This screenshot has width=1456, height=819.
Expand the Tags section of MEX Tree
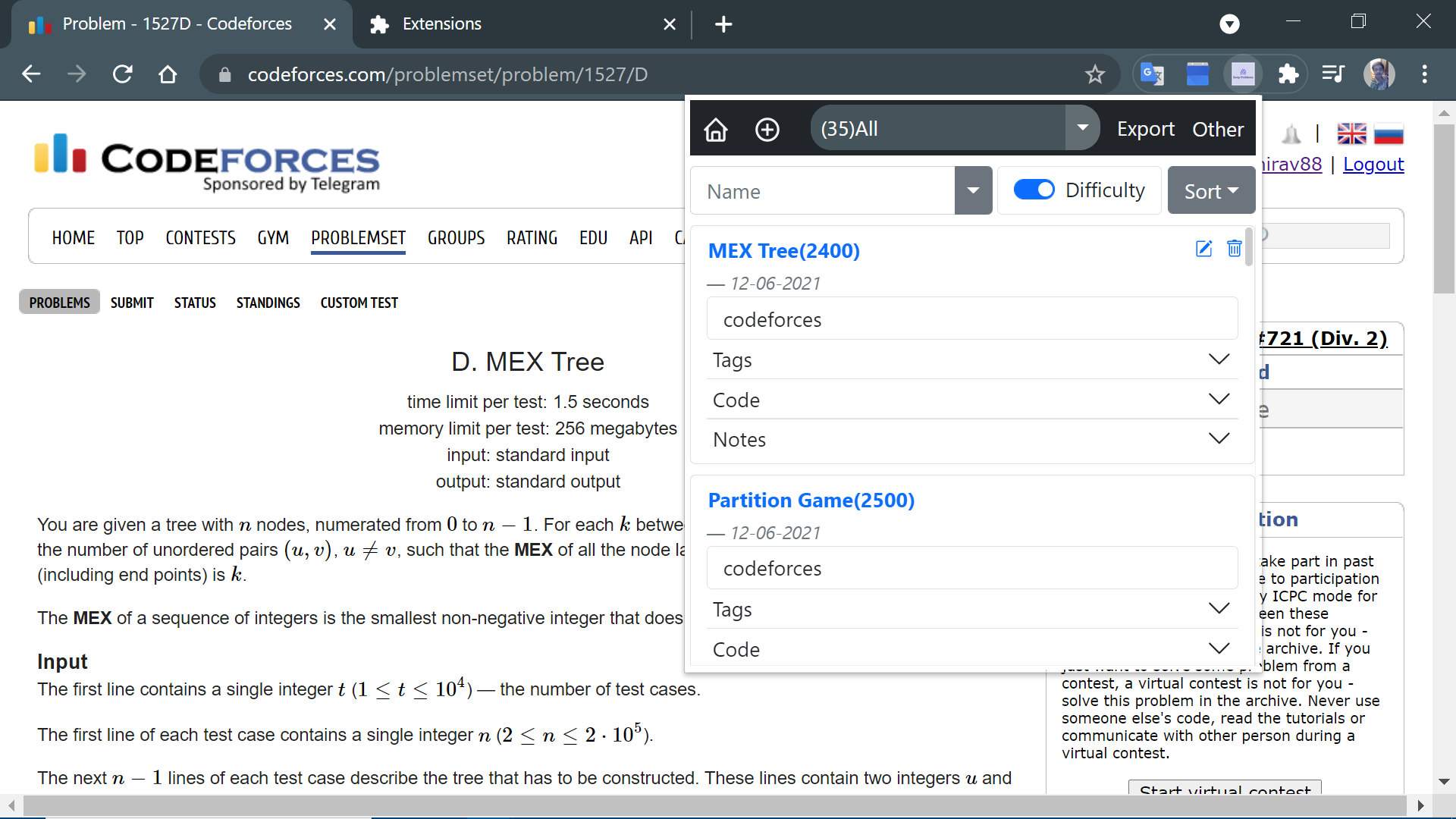tap(1218, 359)
